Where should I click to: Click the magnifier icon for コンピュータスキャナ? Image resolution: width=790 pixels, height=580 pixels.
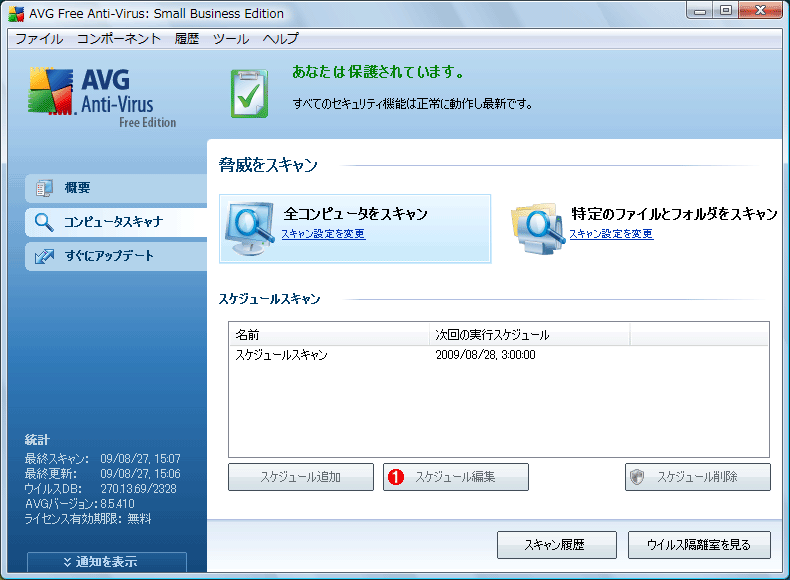(x=44, y=222)
